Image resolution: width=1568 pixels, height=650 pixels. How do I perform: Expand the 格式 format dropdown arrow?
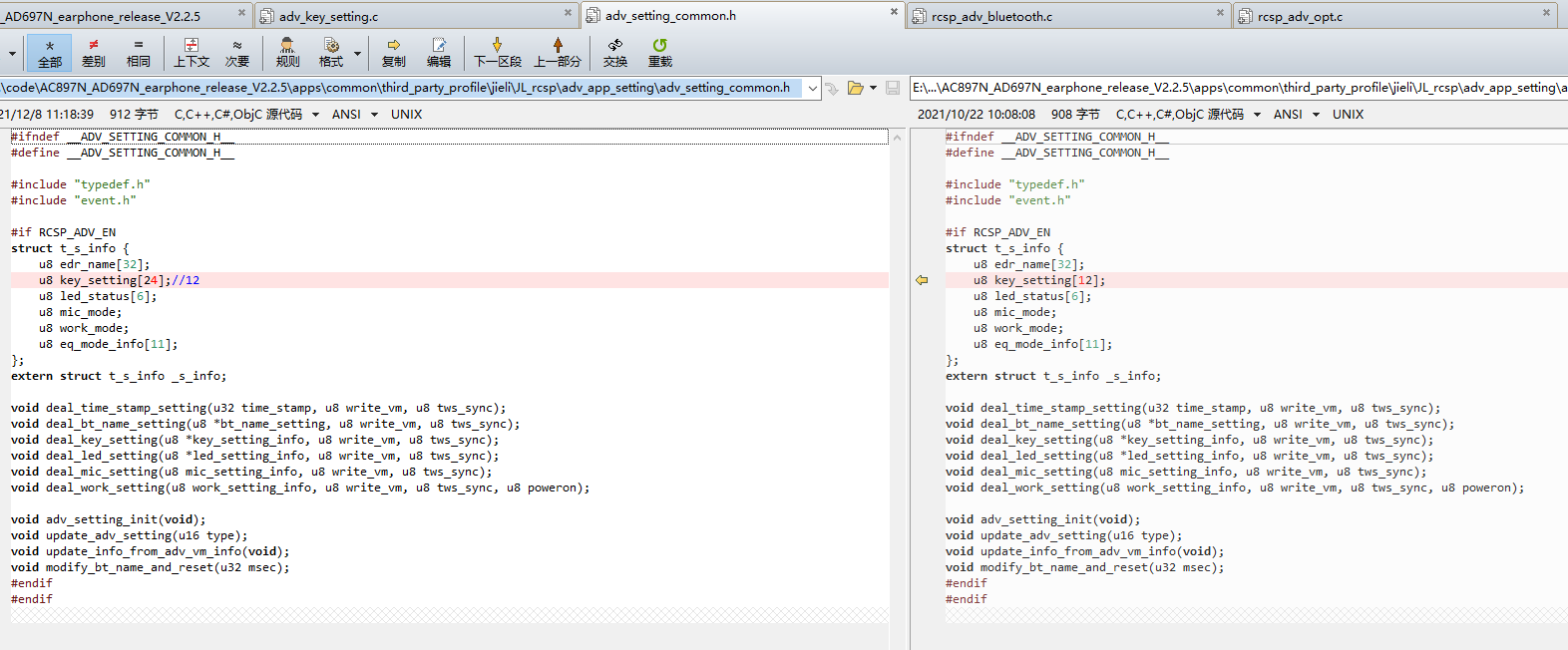point(358,53)
